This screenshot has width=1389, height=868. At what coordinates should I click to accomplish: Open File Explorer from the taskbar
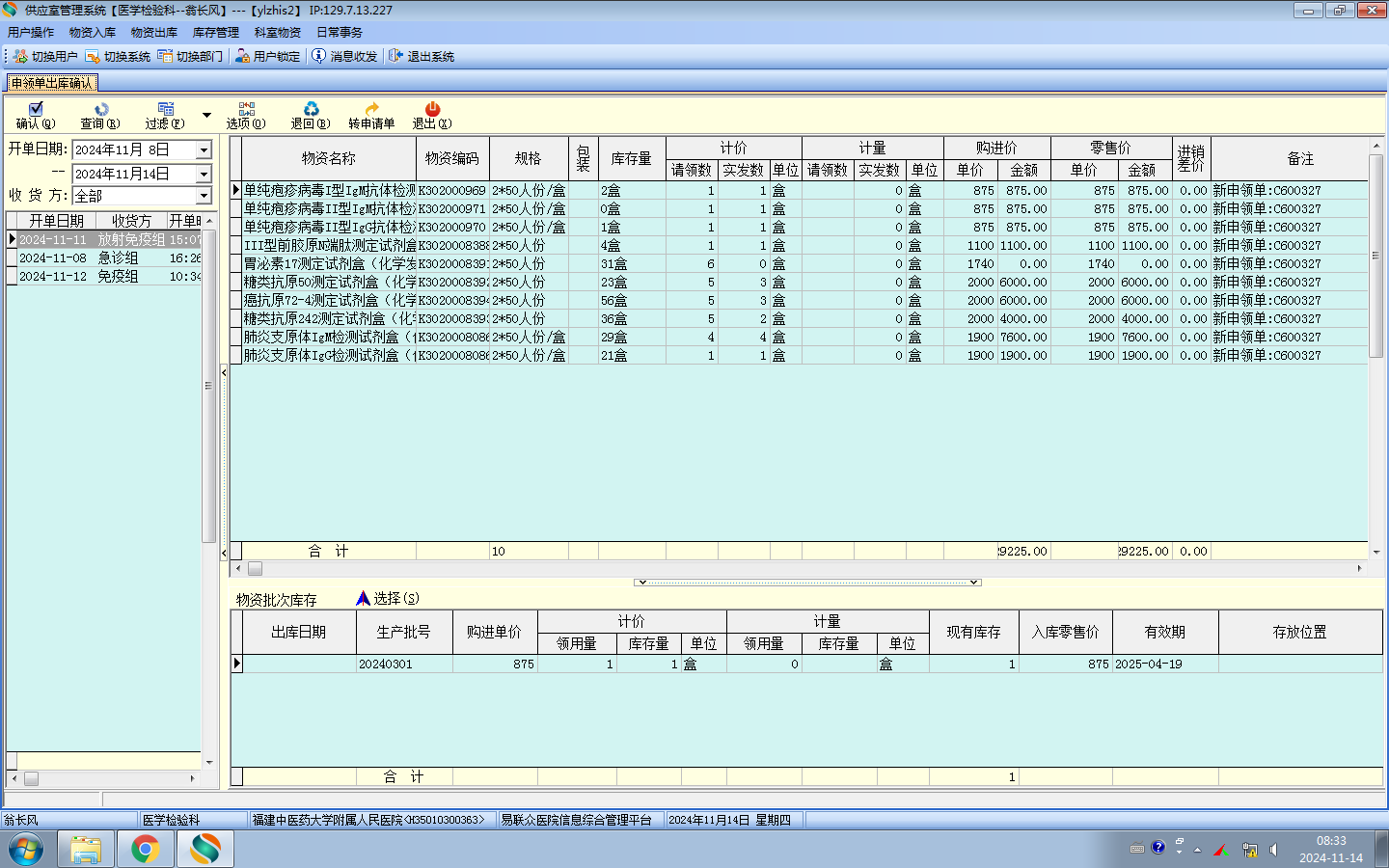(86, 850)
